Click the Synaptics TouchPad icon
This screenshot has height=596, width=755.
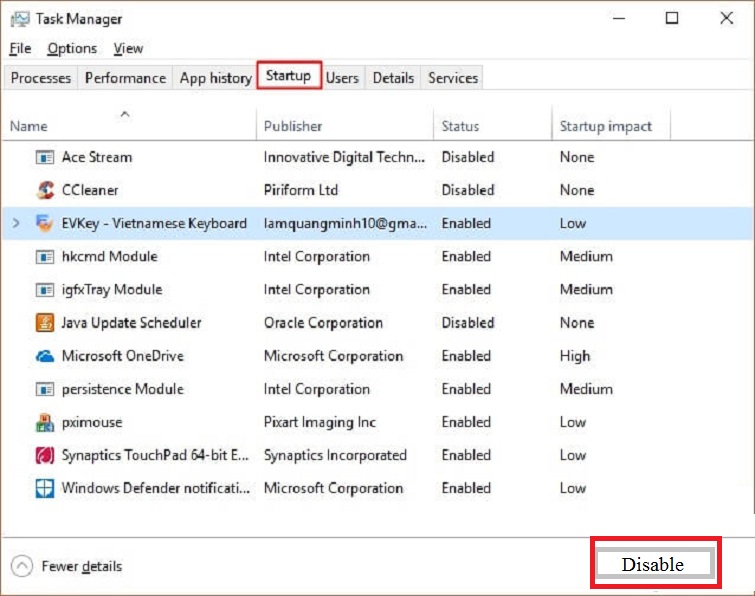[44, 455]
